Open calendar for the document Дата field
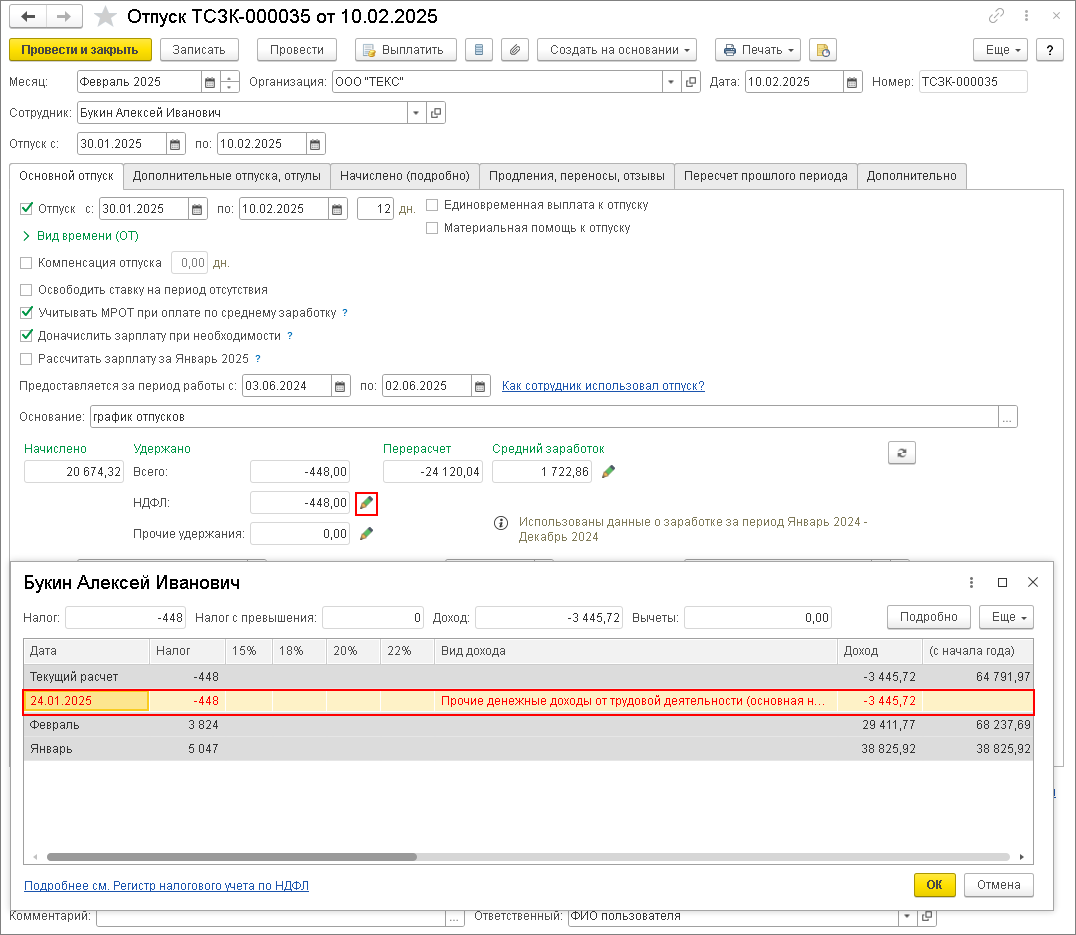 (x=852, y=82)
